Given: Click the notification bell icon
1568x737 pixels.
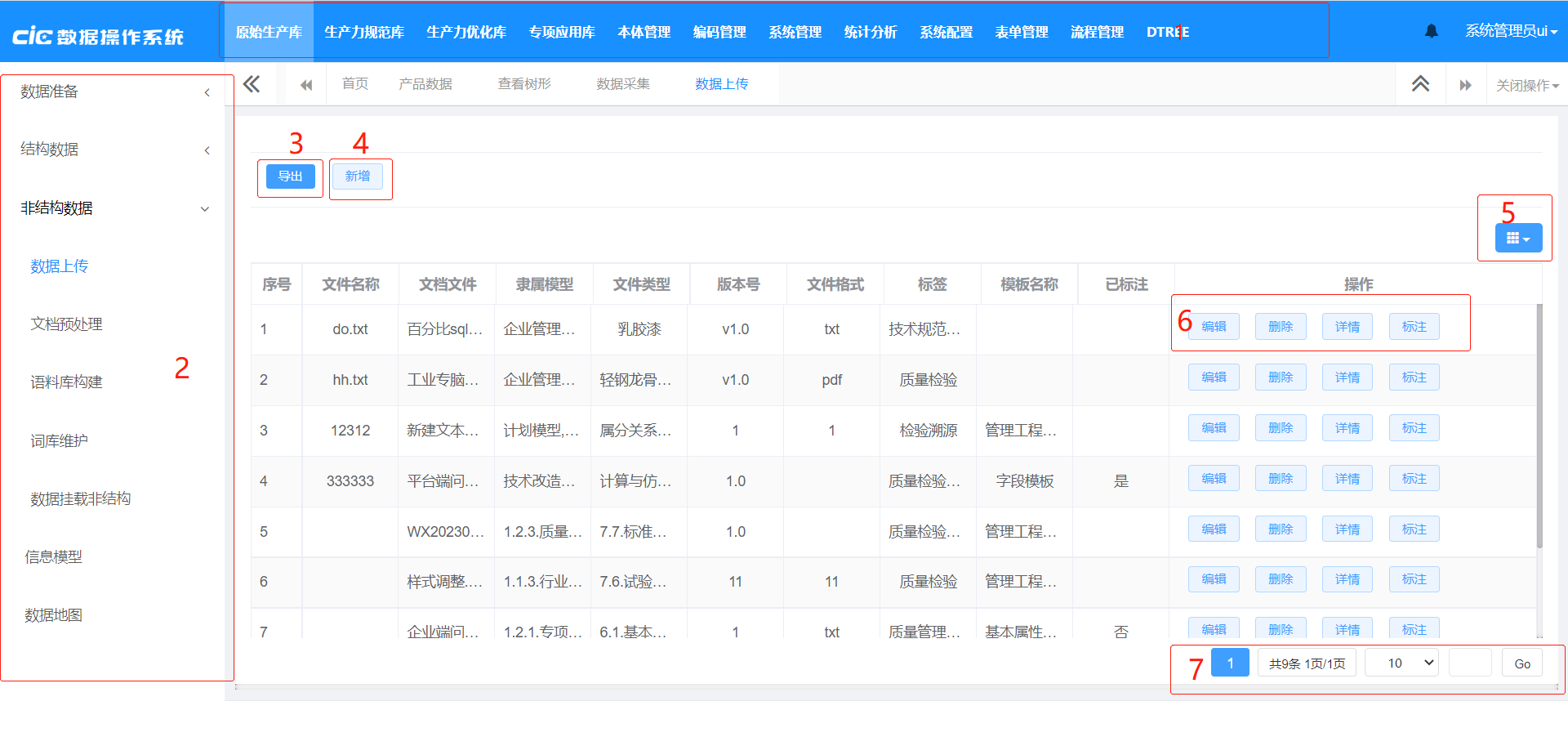Looking at the screenshot, I should tap(1431, 31).
